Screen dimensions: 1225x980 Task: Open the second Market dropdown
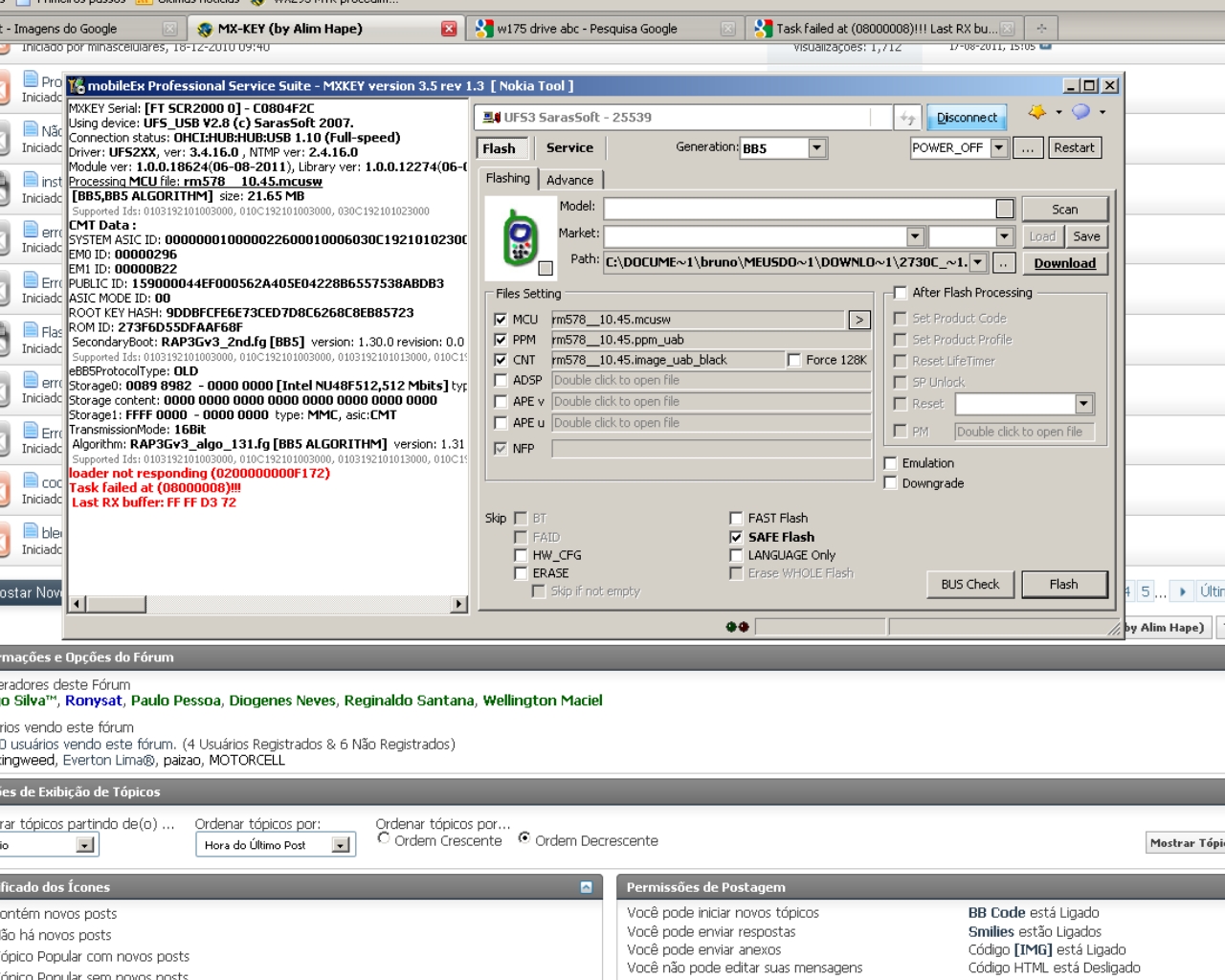click(1004, 236)
